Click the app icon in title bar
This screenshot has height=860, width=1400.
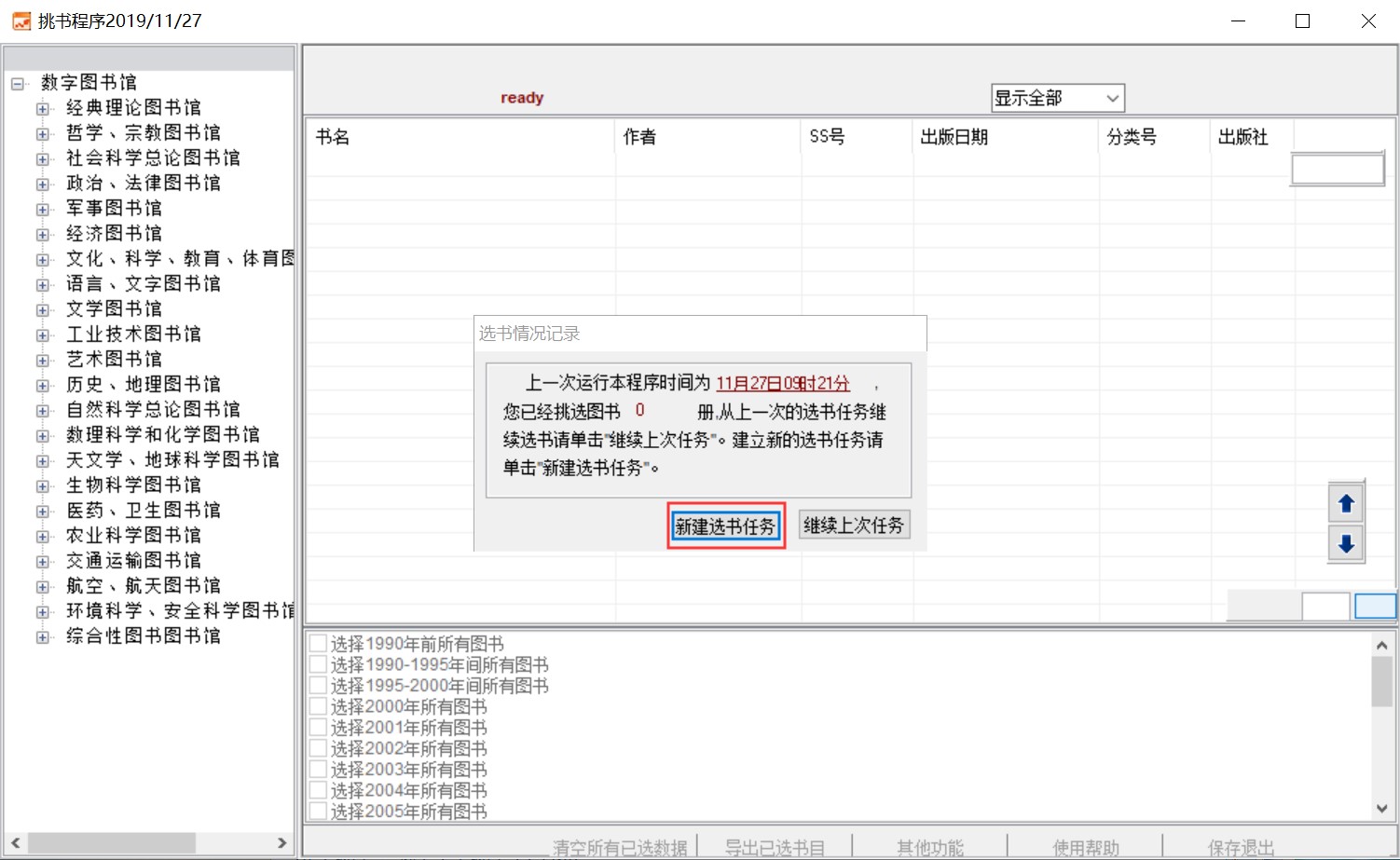(21, 20)
